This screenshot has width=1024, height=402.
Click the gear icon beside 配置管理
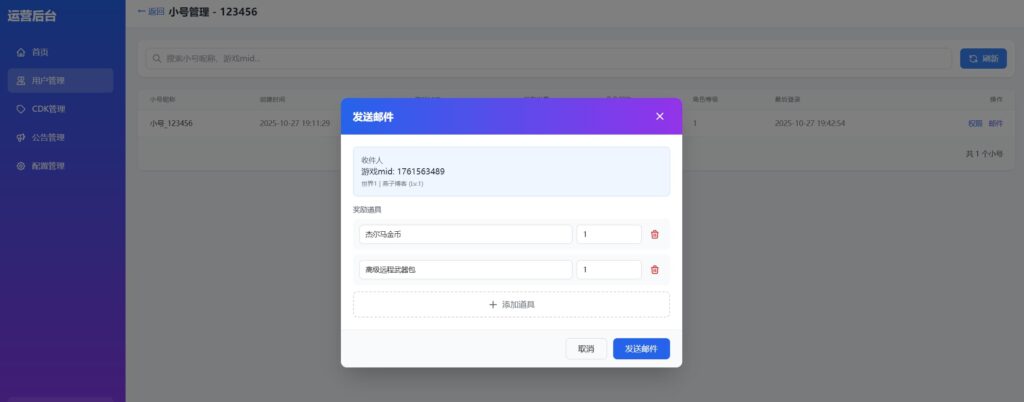point(21,166)
